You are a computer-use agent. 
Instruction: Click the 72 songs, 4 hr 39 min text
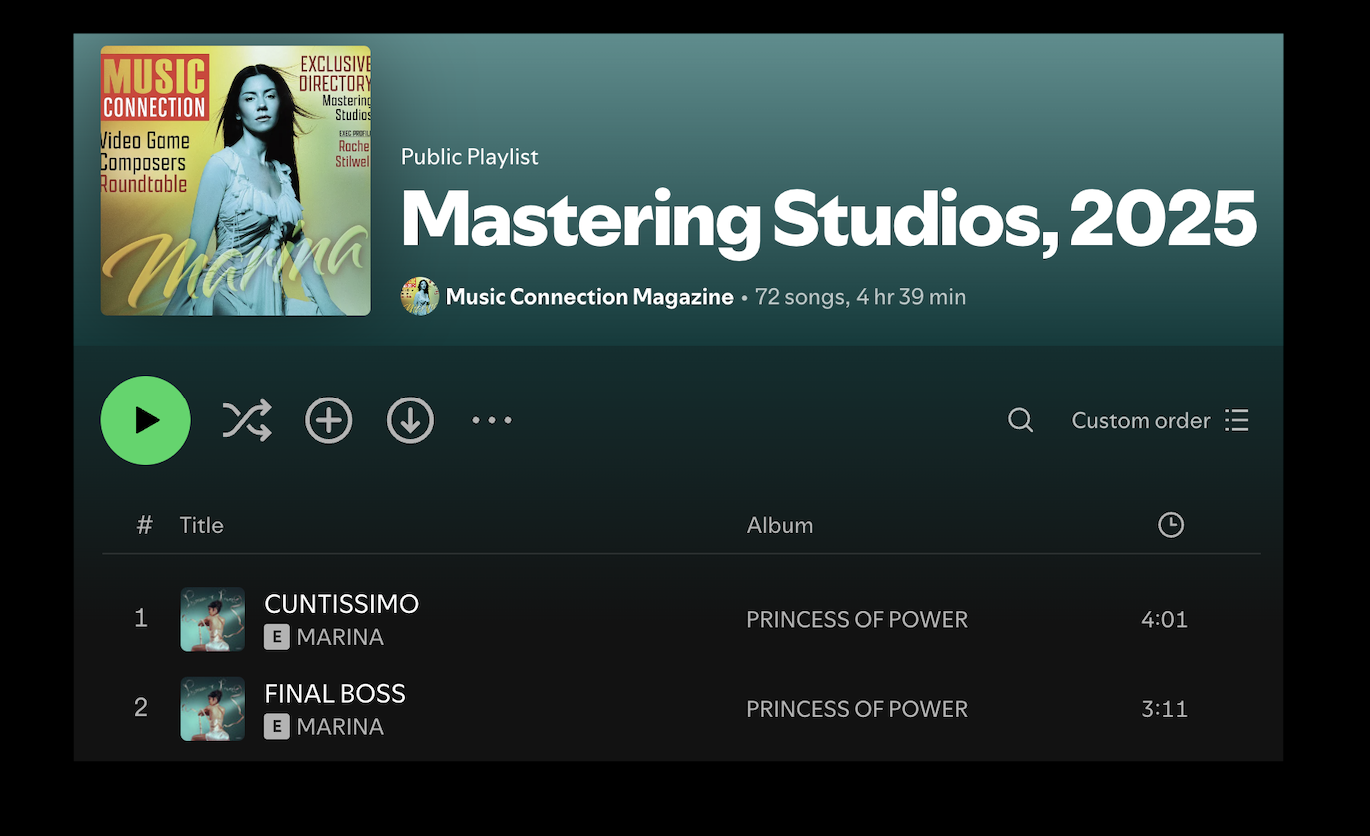click(861, 297)
